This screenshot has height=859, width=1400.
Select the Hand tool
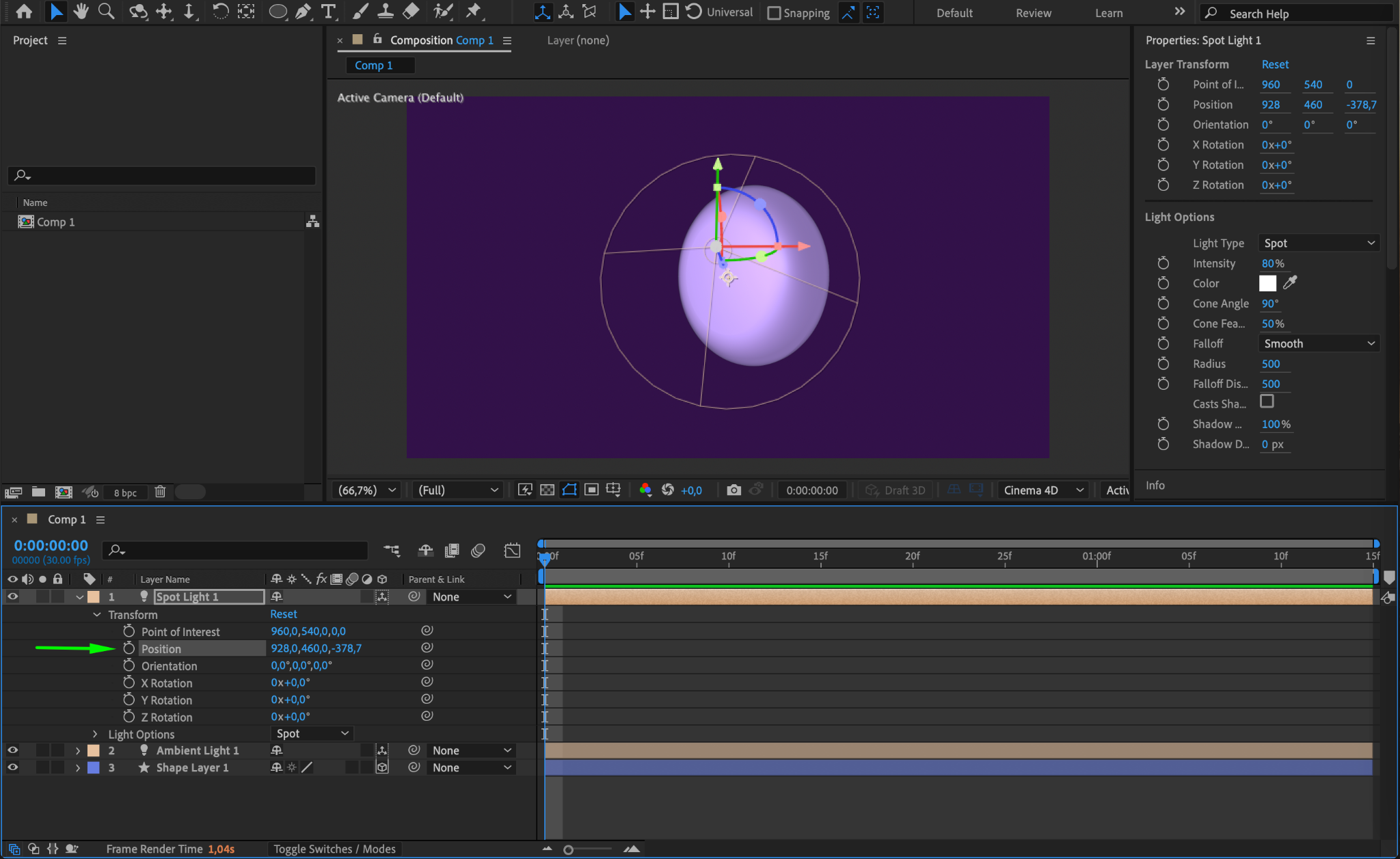(x=81, y=12)
